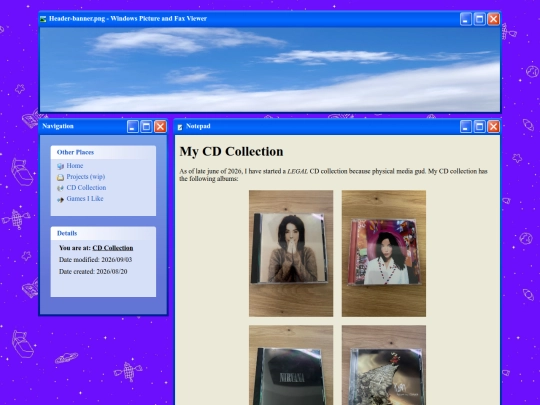
Task: Click the Header-banner.png title text
Action: click(128, 19)
